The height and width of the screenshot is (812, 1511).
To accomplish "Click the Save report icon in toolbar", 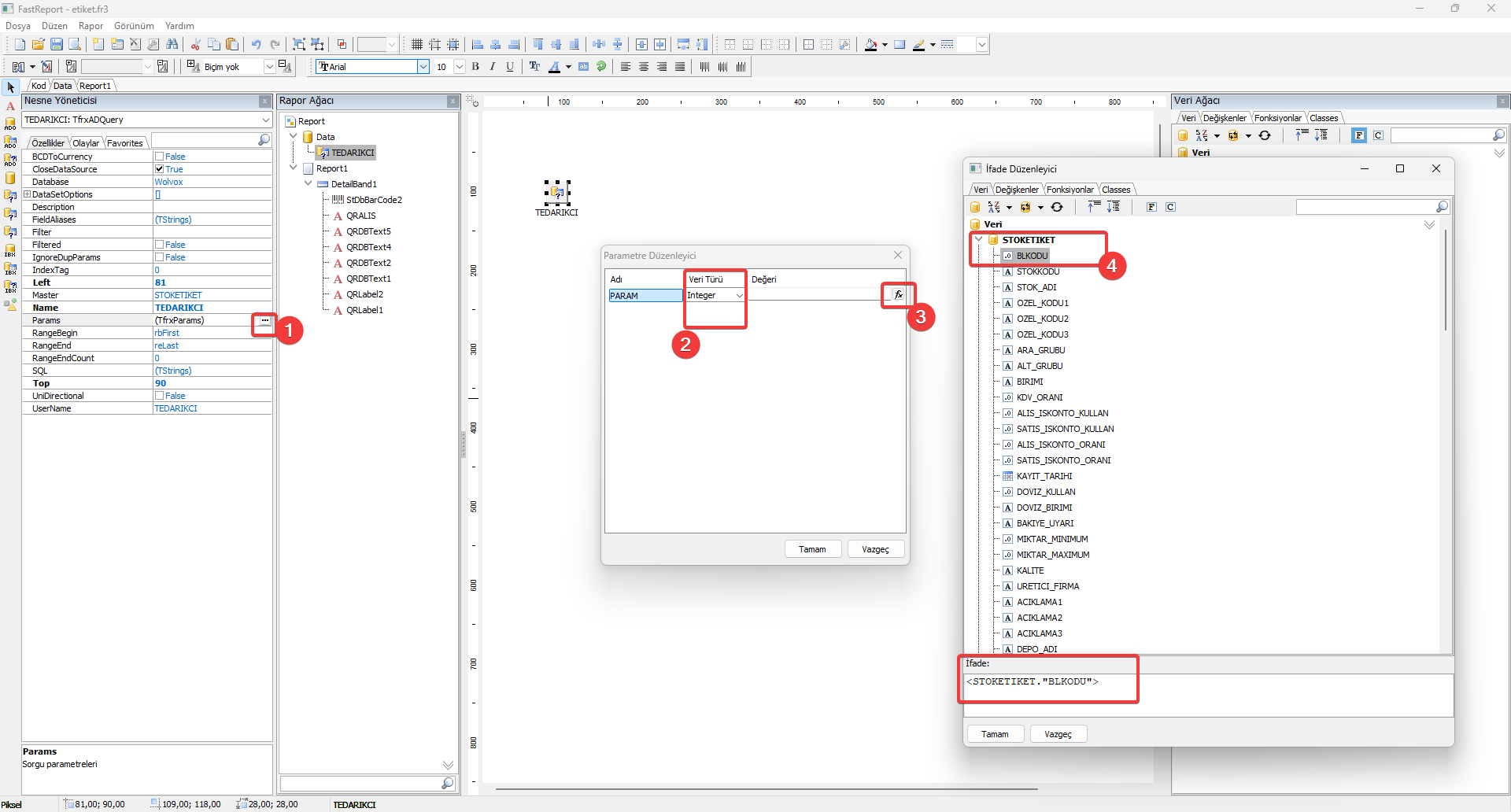I will tap(57, 45).
